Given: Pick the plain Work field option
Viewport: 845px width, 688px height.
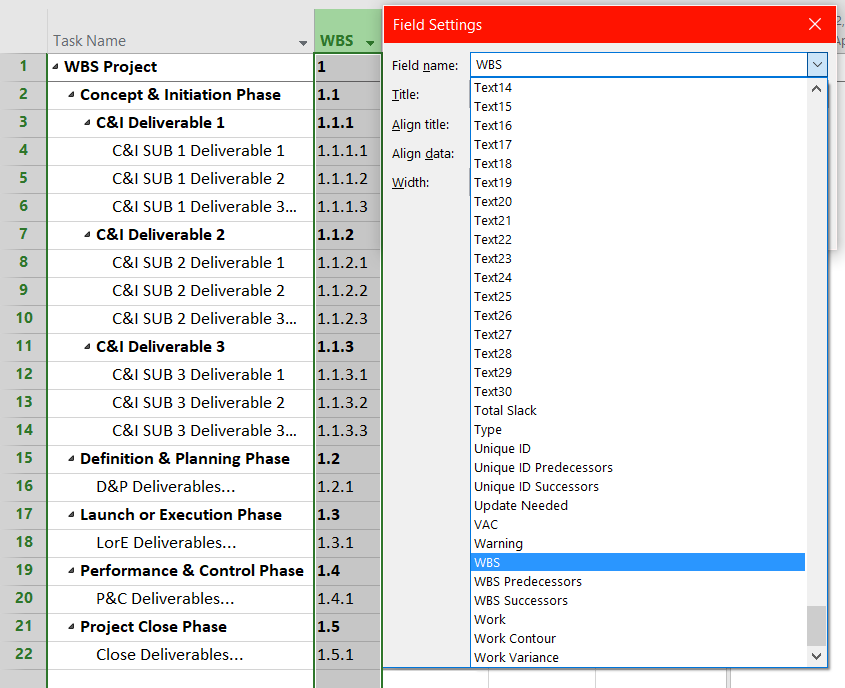Looking at the screenshot, I should (638, 620).
